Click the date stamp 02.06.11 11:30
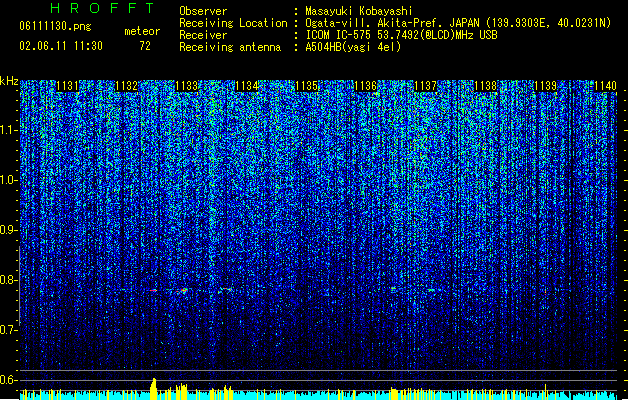 click(x=61, y=46)
